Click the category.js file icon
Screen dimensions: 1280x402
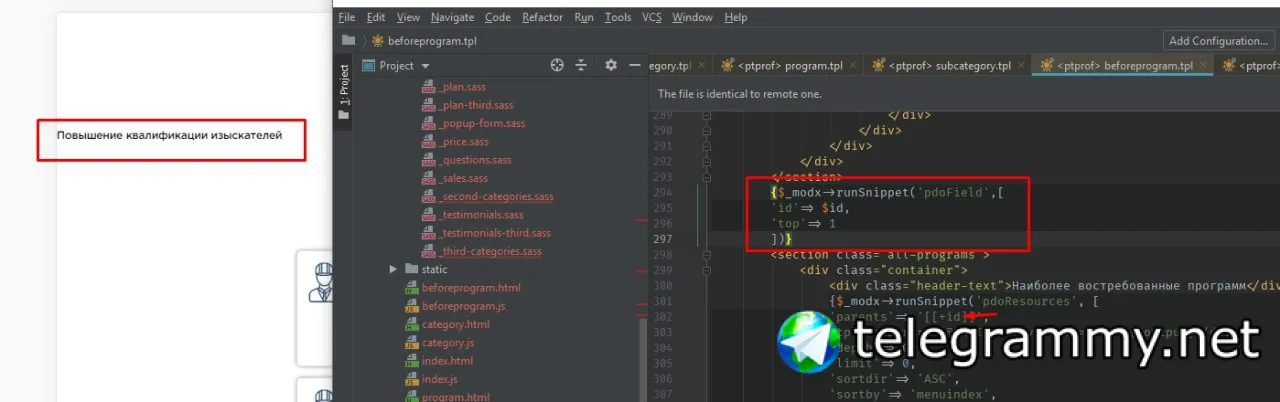click(x=411, y=343)
